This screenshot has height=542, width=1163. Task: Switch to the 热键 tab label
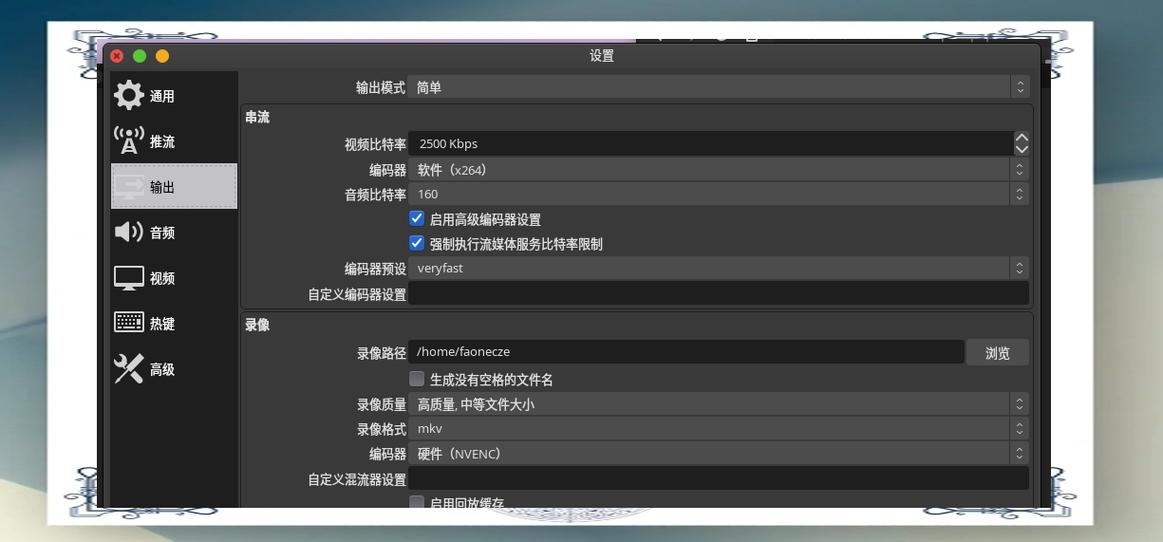(162, 324)
